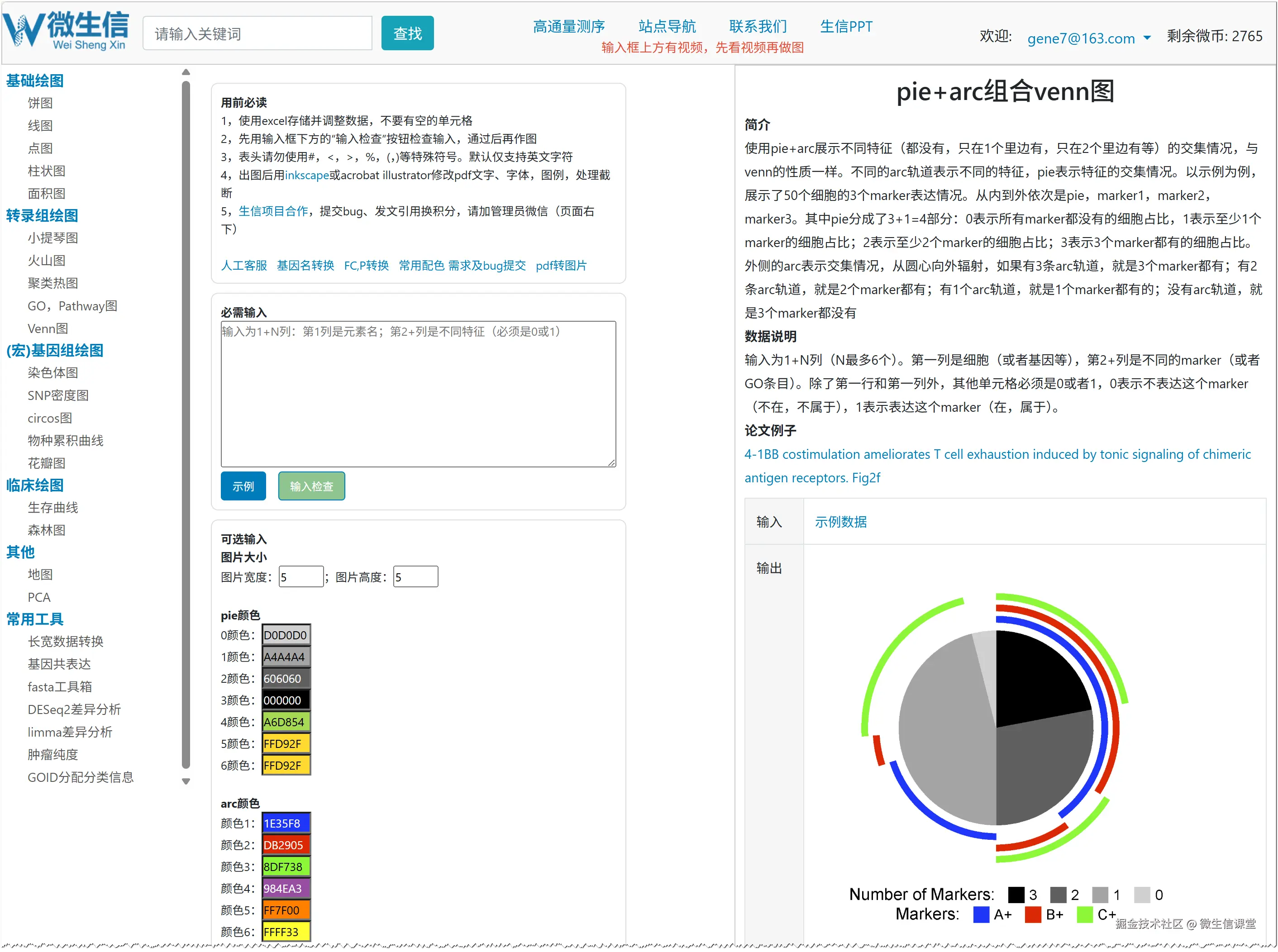
Task: Pick arc 颜色1 blue 1E35F8 swatch
Action: pos(286,823)
